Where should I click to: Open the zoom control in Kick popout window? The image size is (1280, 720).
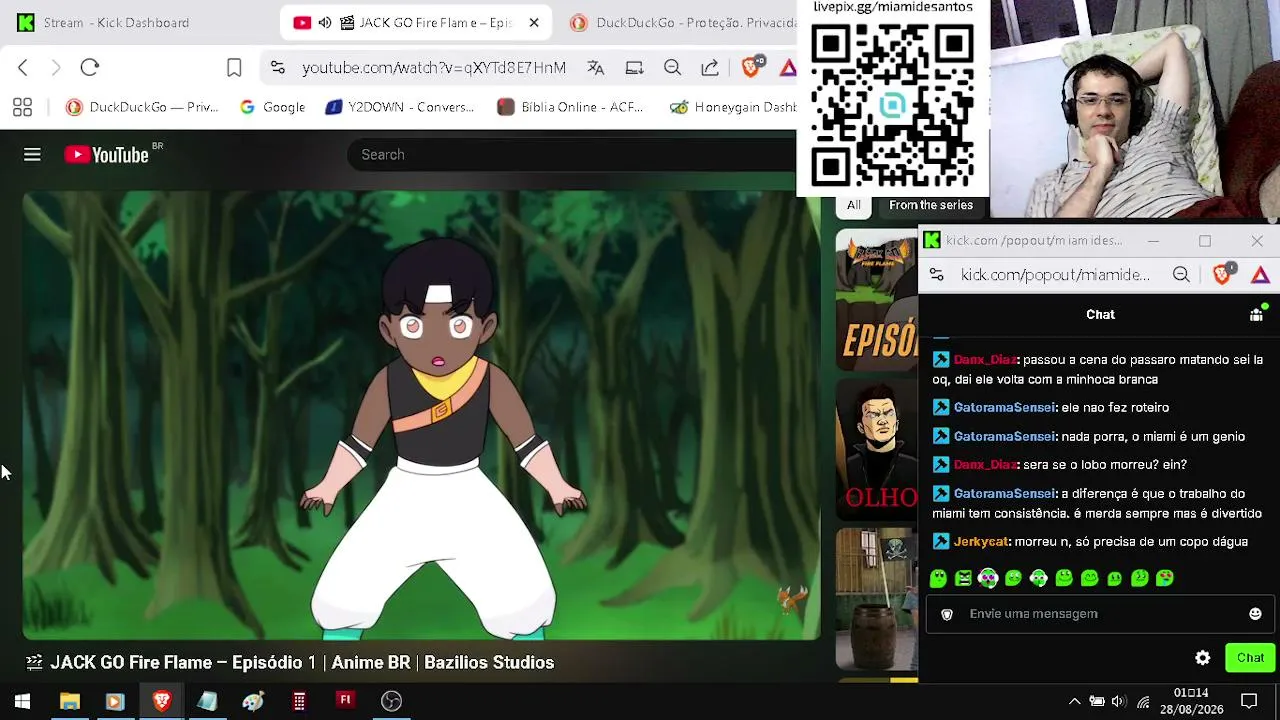click(x=1181, y=275)
